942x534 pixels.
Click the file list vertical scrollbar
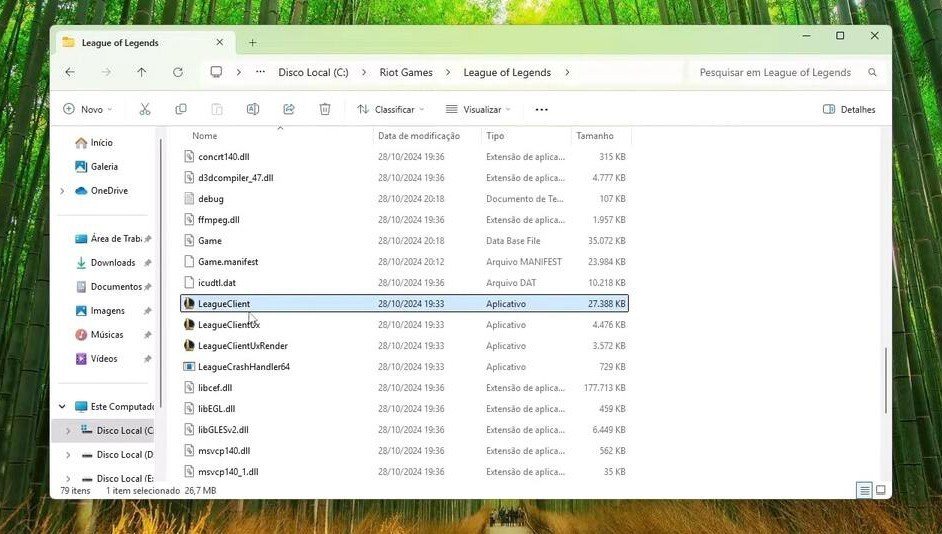coord(886,380)
